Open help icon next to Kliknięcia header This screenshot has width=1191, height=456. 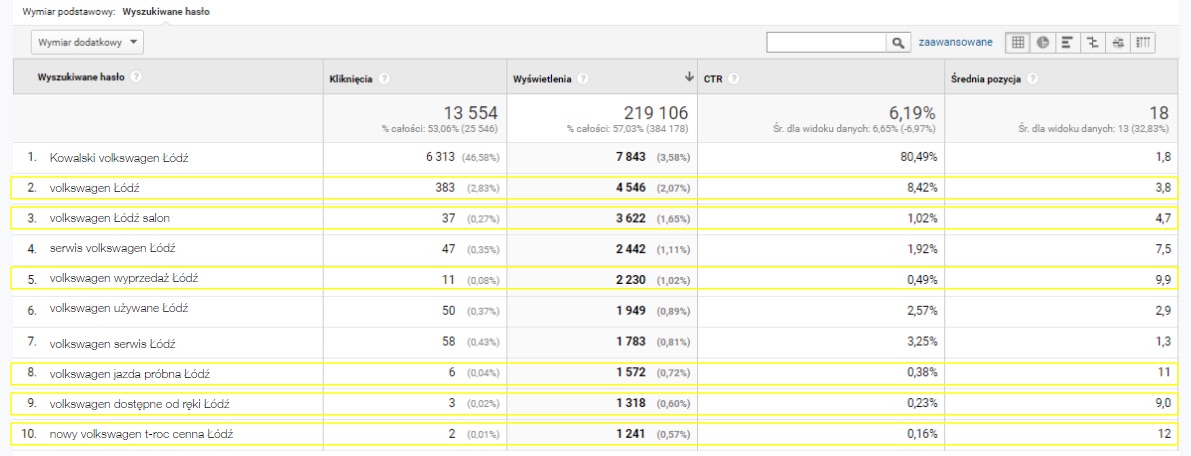pos(384,78)
